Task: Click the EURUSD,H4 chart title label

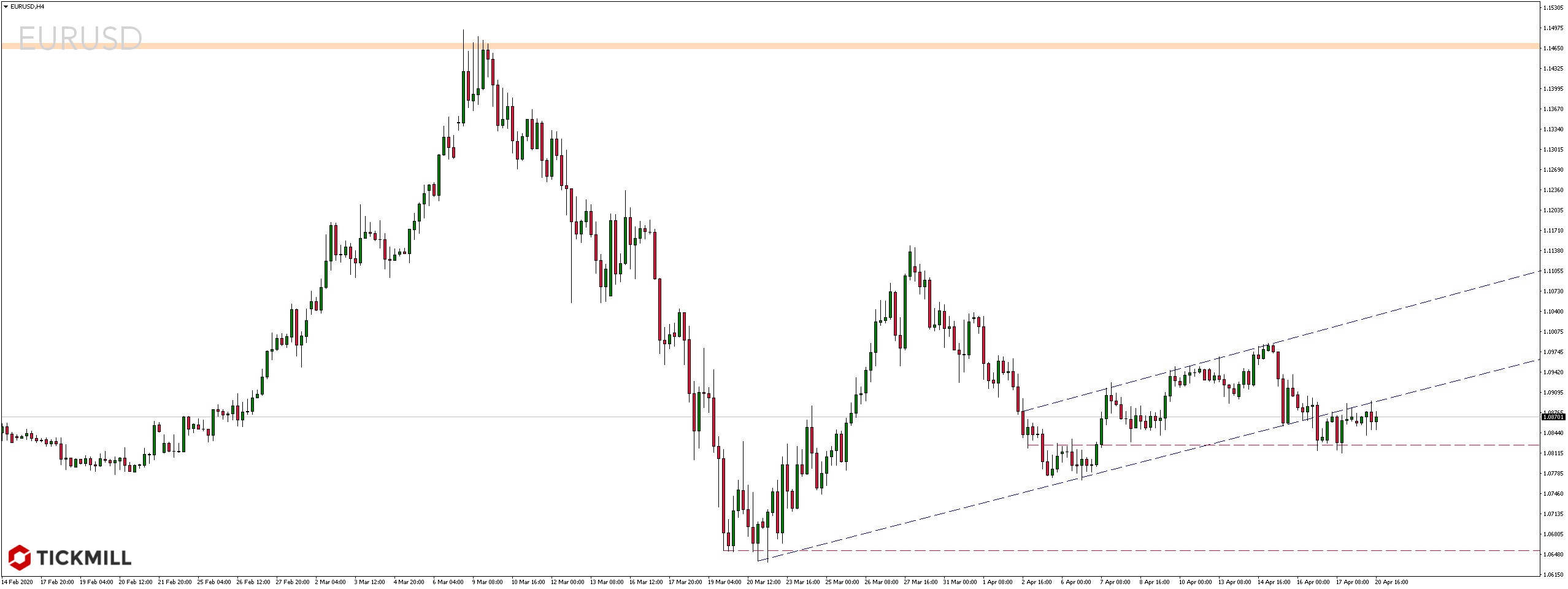Action: [x=28, y=7]
